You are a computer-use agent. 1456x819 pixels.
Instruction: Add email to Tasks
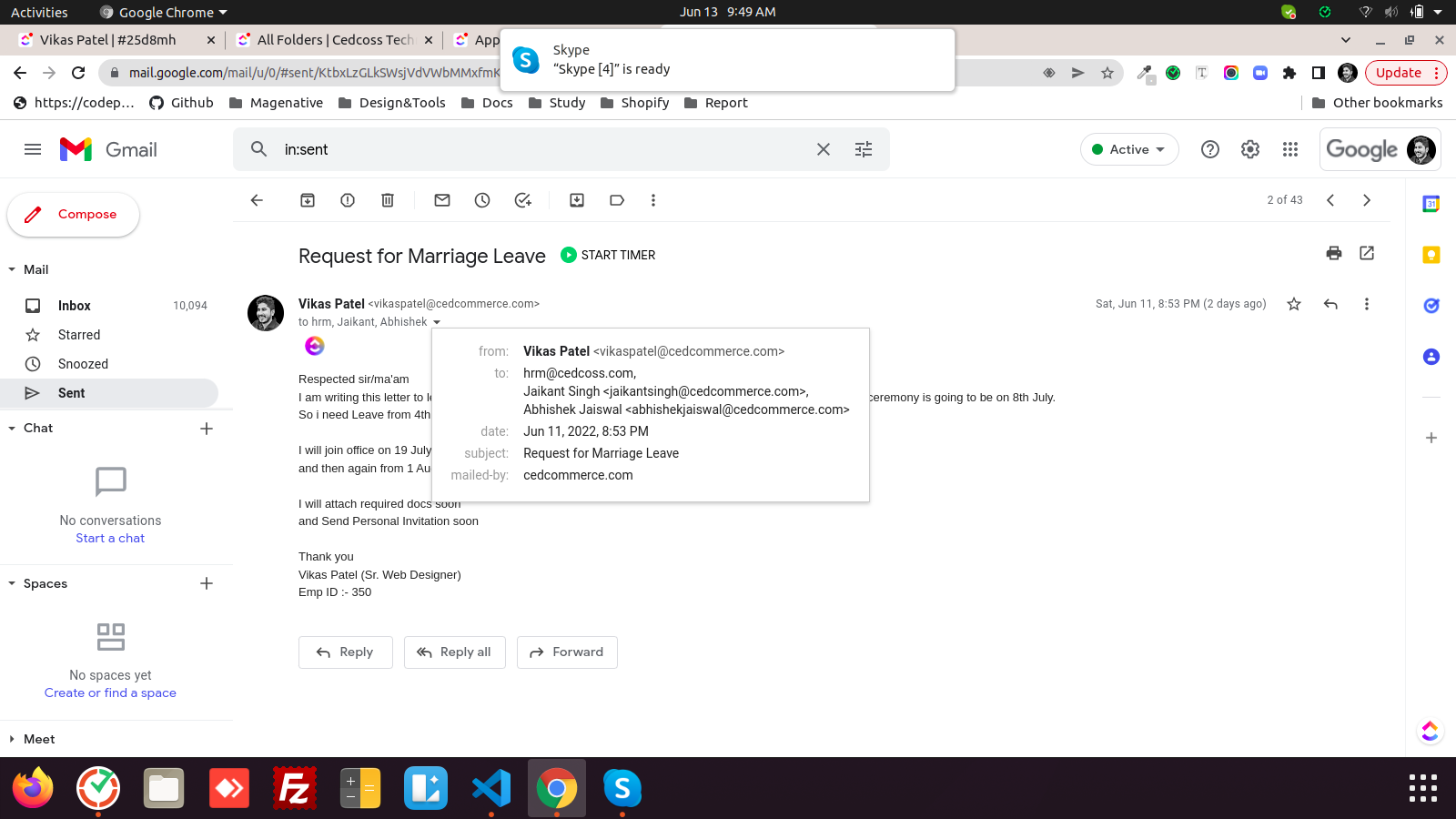pyautogui.click(x=522, y=200)
